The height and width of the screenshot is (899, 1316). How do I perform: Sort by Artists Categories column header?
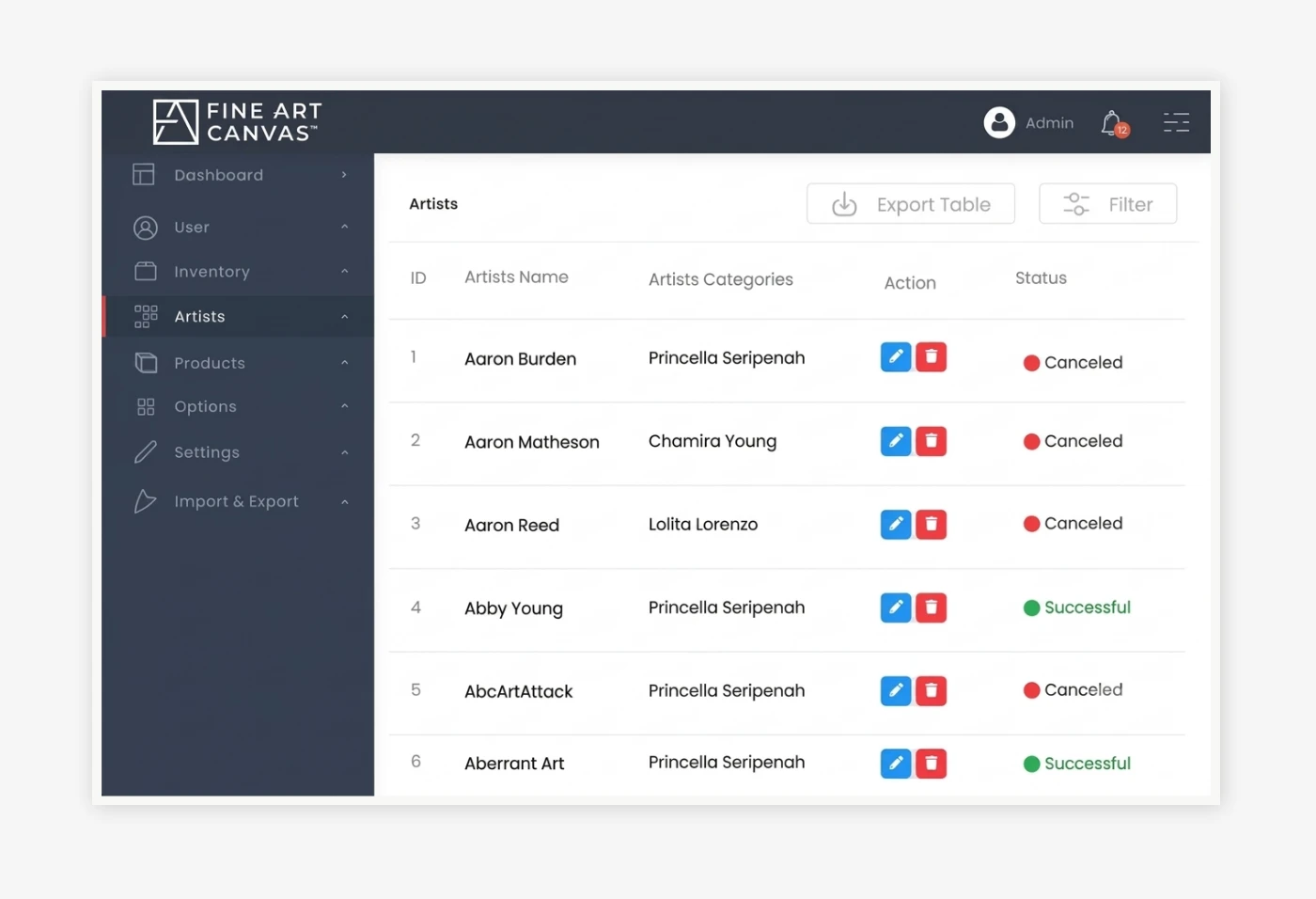(721, 279)
